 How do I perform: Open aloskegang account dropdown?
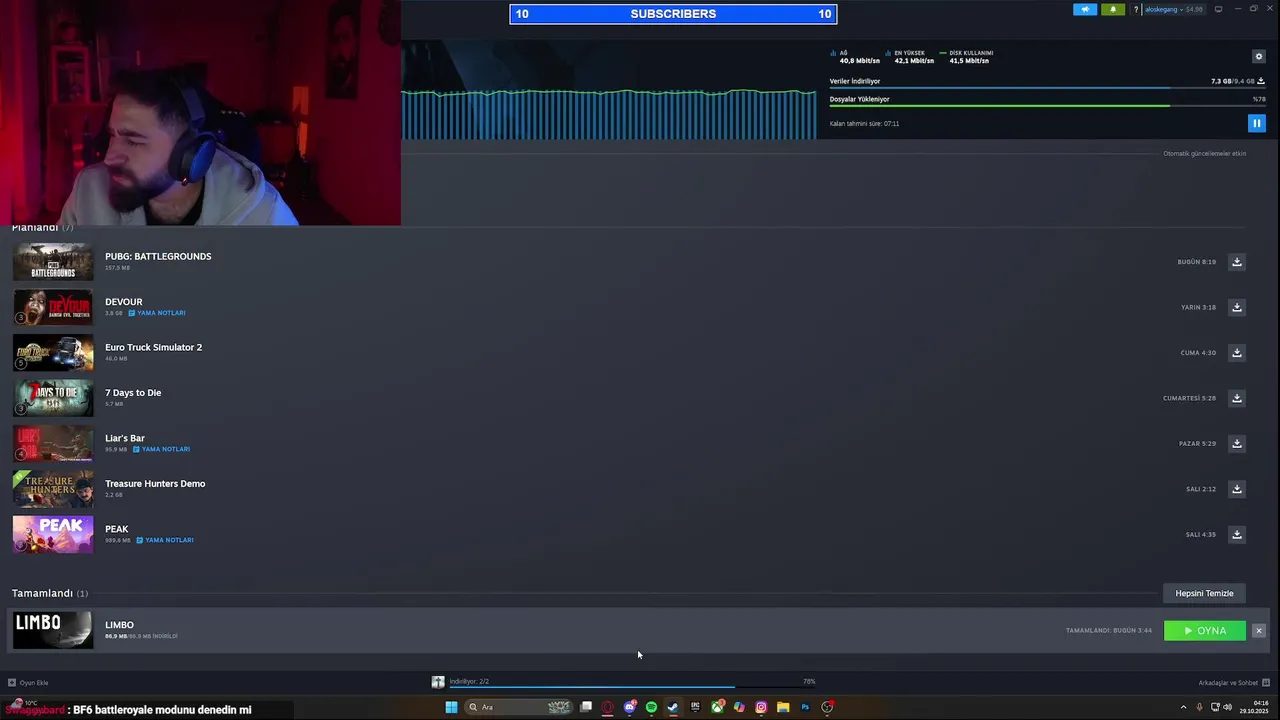(x=1176, y=9)
